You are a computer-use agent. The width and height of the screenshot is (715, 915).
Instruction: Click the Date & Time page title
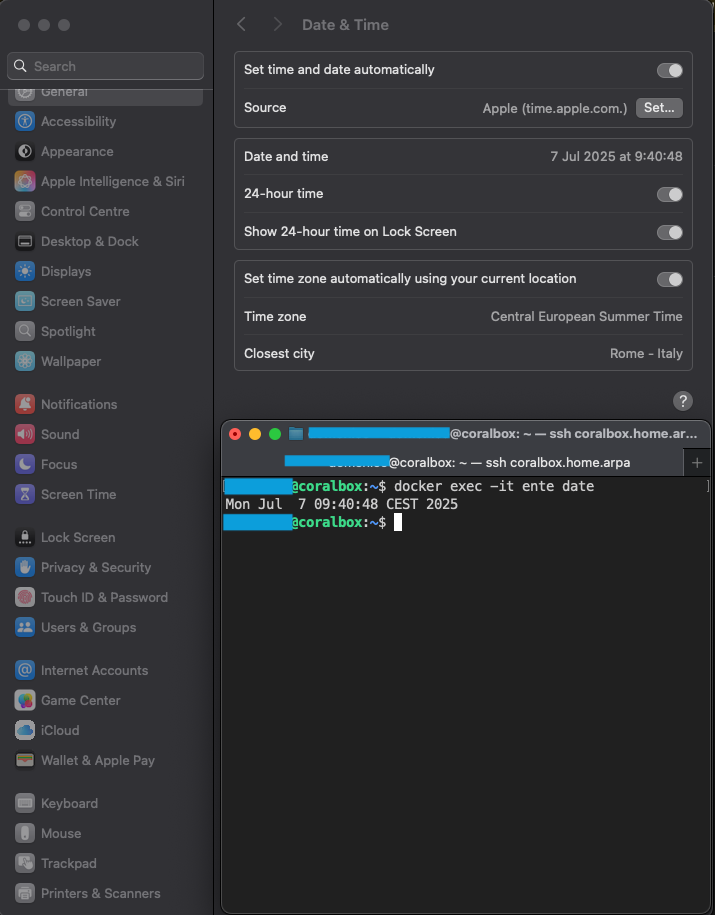click(x=345, y=25)
